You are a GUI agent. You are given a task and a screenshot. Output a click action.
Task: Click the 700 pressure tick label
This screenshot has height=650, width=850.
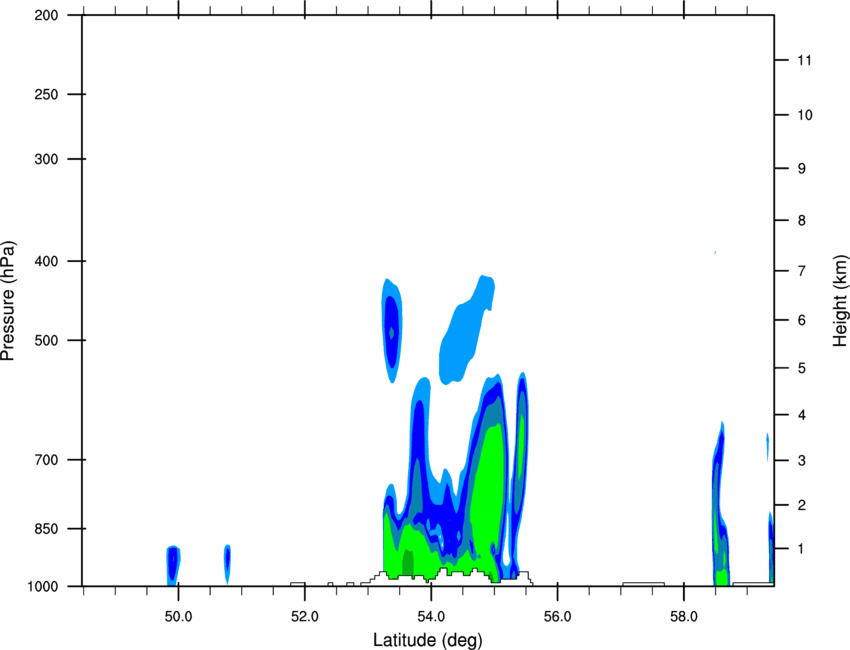(46, 460)
